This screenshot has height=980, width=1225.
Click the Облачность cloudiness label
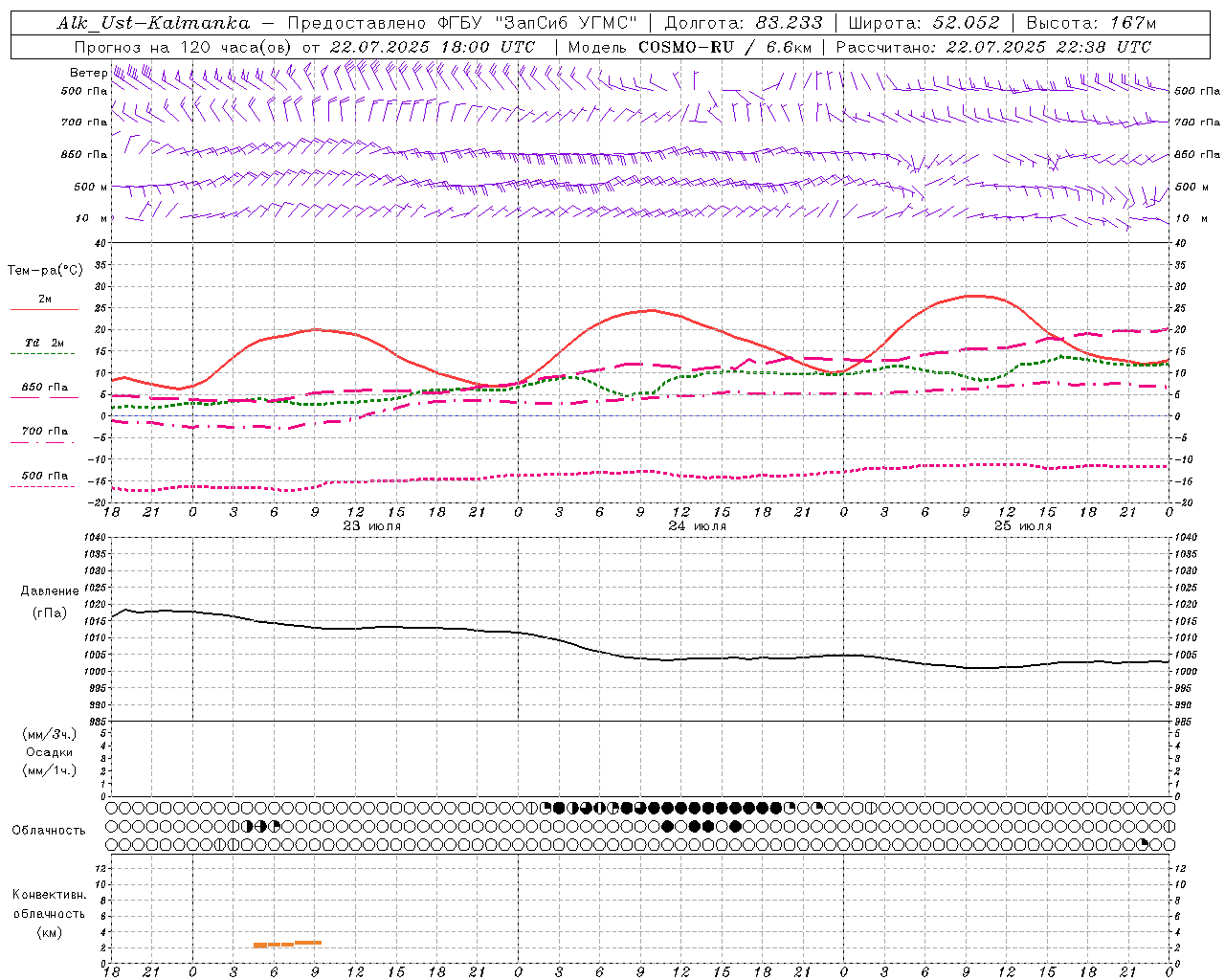pyautogui.click(x=49, y=830)
